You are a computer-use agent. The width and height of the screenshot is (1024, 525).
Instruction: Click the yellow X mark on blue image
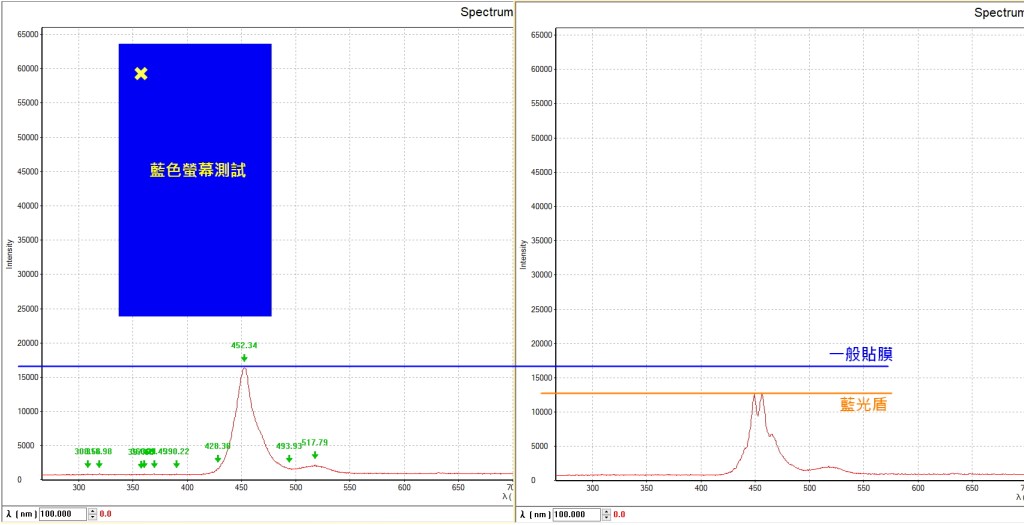pyautogui.click(x=141, y=73)
